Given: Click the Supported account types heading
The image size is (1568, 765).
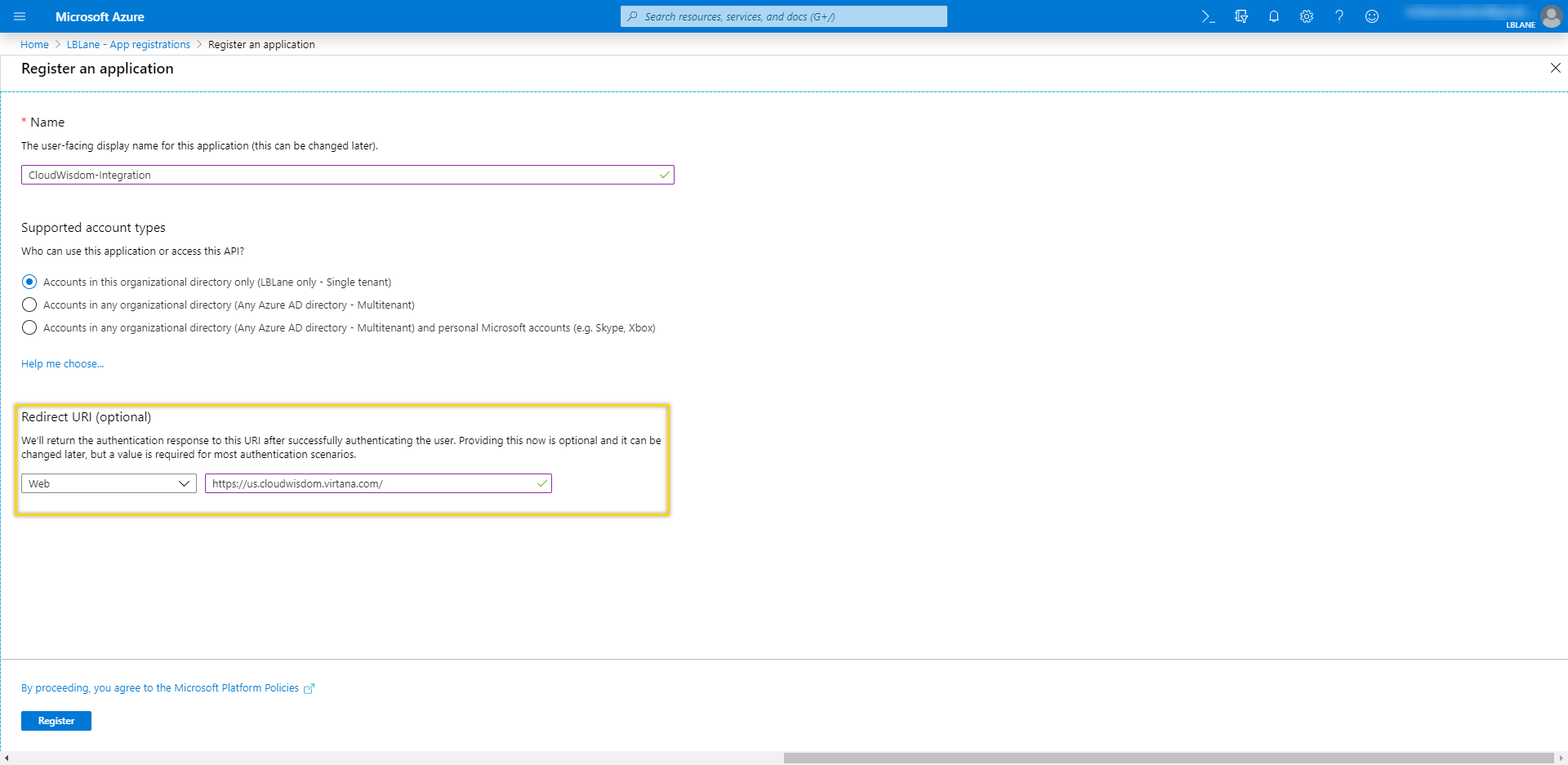Looking at the screenshot, I should coord(93,227).
